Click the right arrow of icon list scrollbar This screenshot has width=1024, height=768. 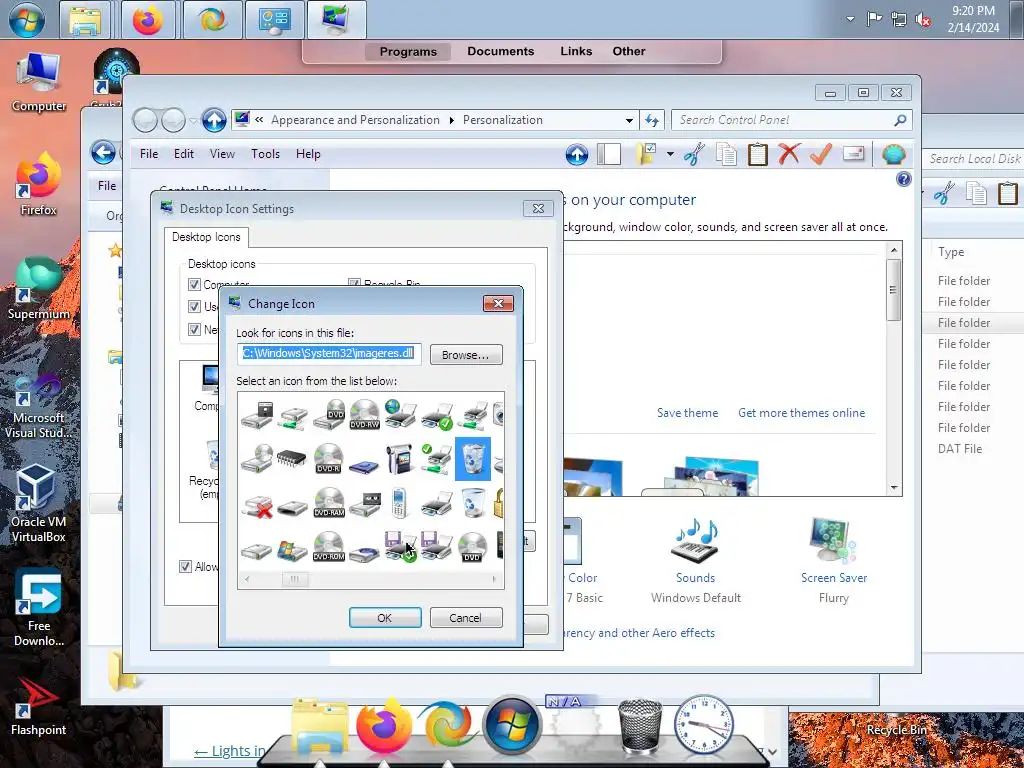[494, 579]
